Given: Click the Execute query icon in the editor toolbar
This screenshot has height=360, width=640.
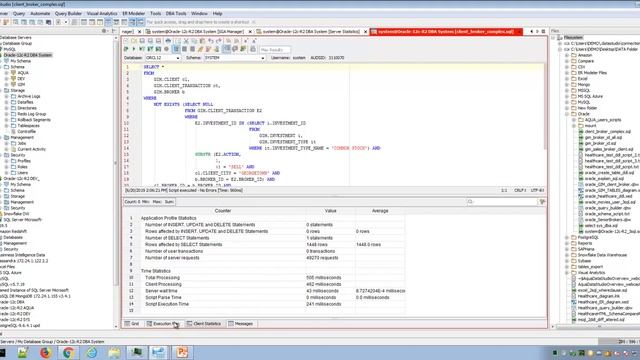Looking at the screenshot, I should tap(126, 49).
